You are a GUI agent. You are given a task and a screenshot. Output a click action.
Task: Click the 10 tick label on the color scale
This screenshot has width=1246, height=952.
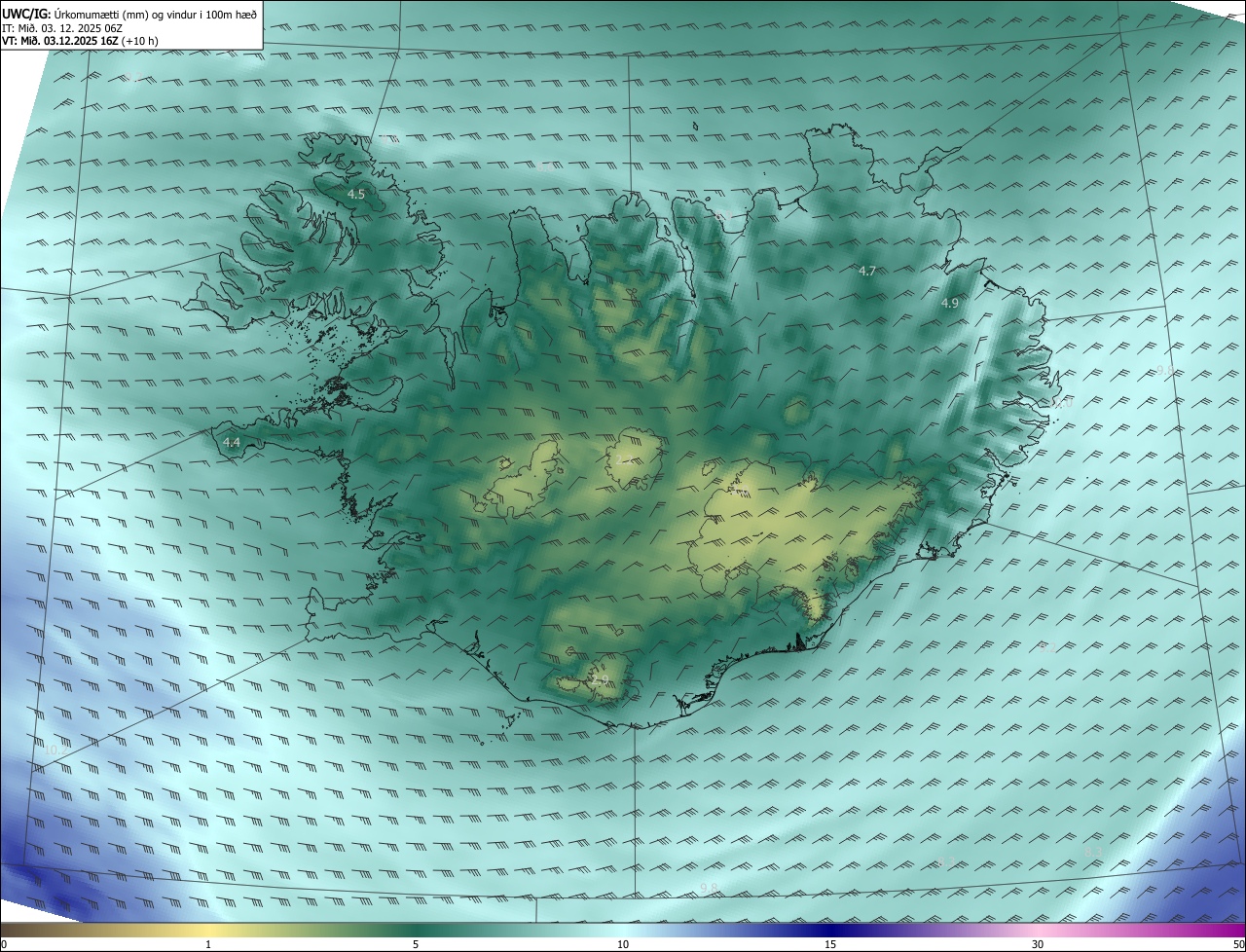623,945
